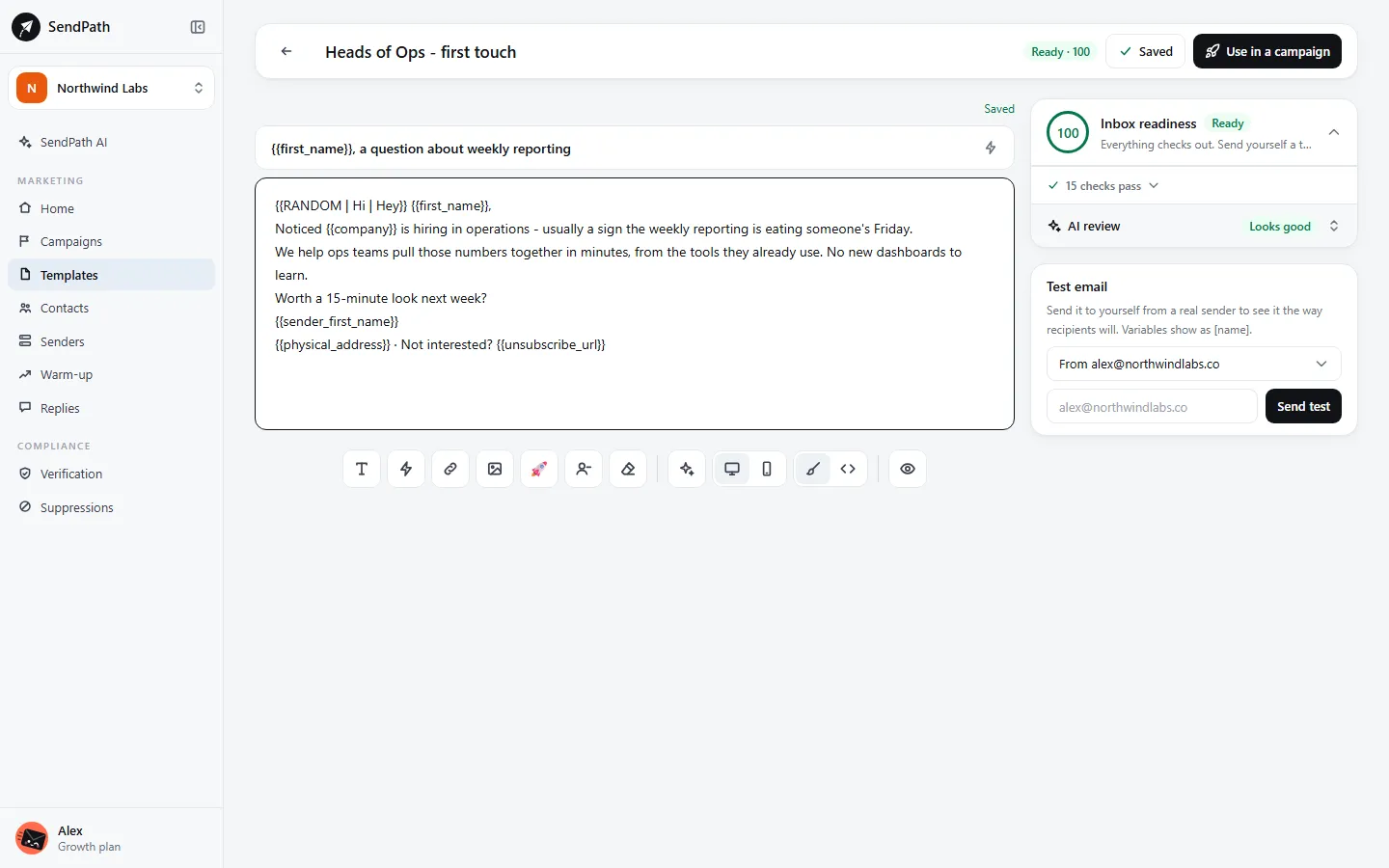1389x868 pixels.
Task: Switch to the HTML code editor mode
Action: (848, 469)
